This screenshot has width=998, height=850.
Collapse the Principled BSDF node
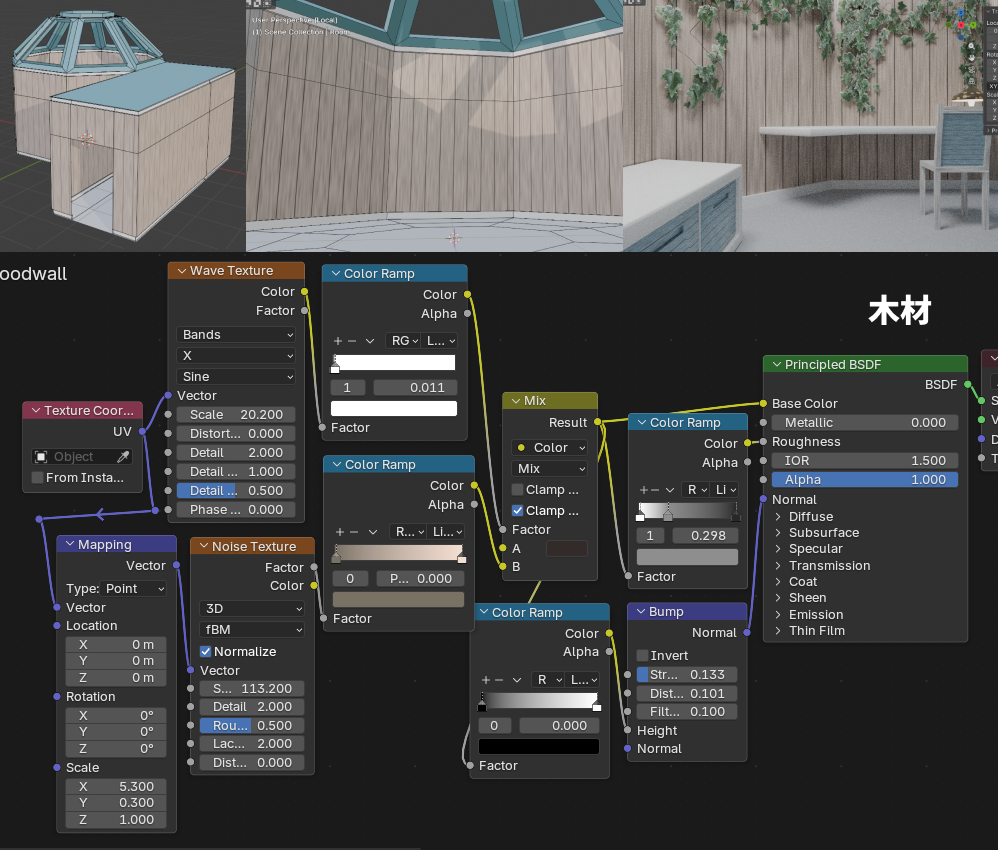[775, 365]
